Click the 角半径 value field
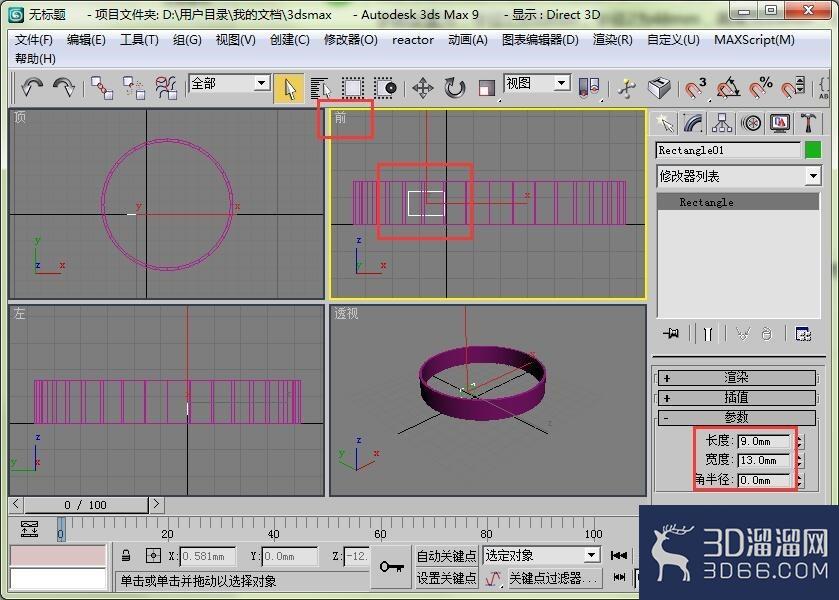The width and height of the screenshot is (839, 600). click(x=764, y=480)
